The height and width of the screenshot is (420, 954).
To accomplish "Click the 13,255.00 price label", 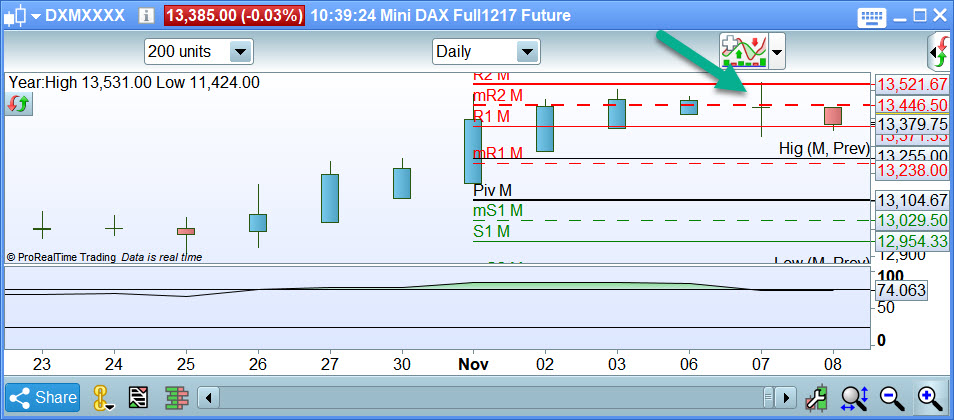I will click(912, 155).
